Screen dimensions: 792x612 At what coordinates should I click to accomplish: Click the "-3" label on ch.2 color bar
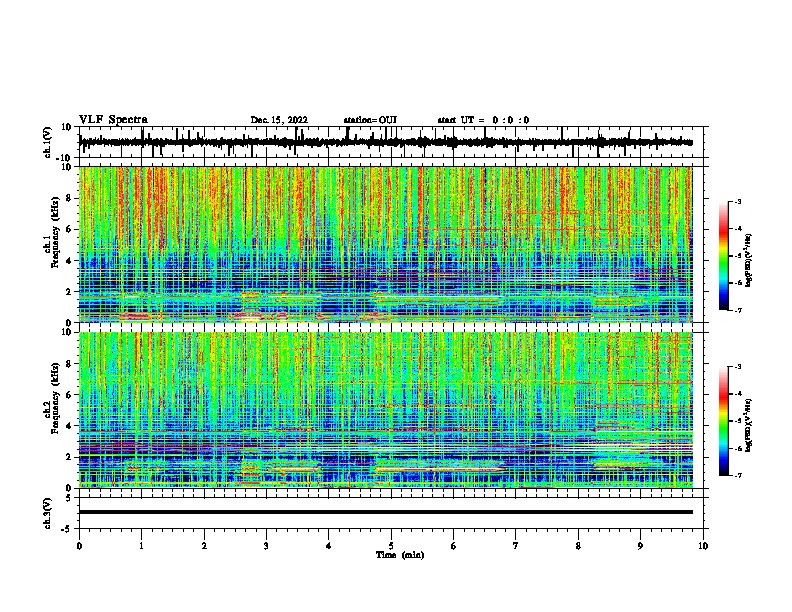click(x=738, y=367)
